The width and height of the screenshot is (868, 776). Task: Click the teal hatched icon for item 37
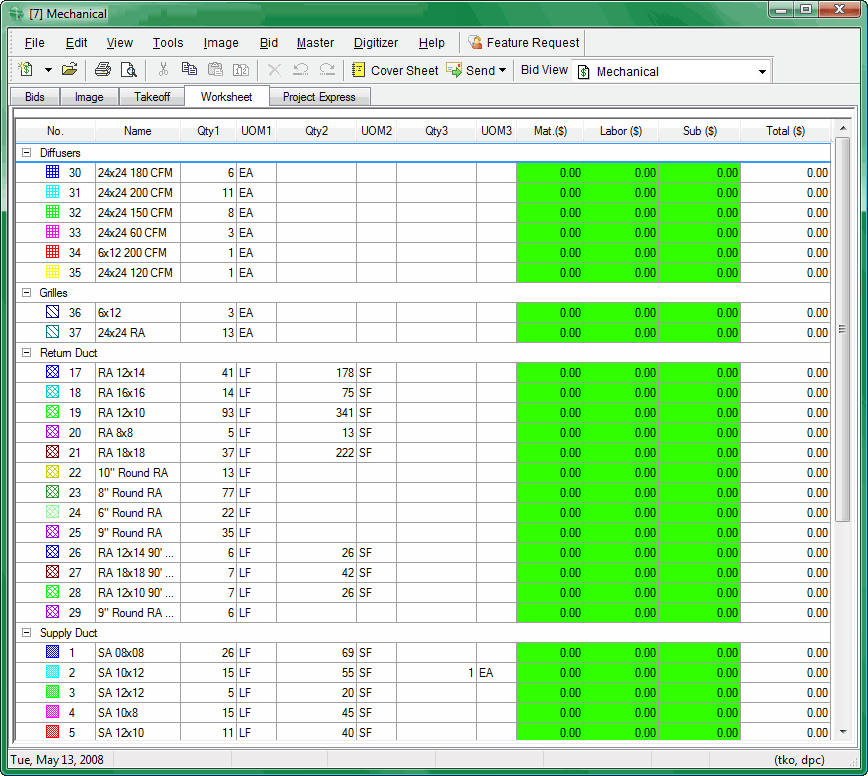tap(53, 332)
